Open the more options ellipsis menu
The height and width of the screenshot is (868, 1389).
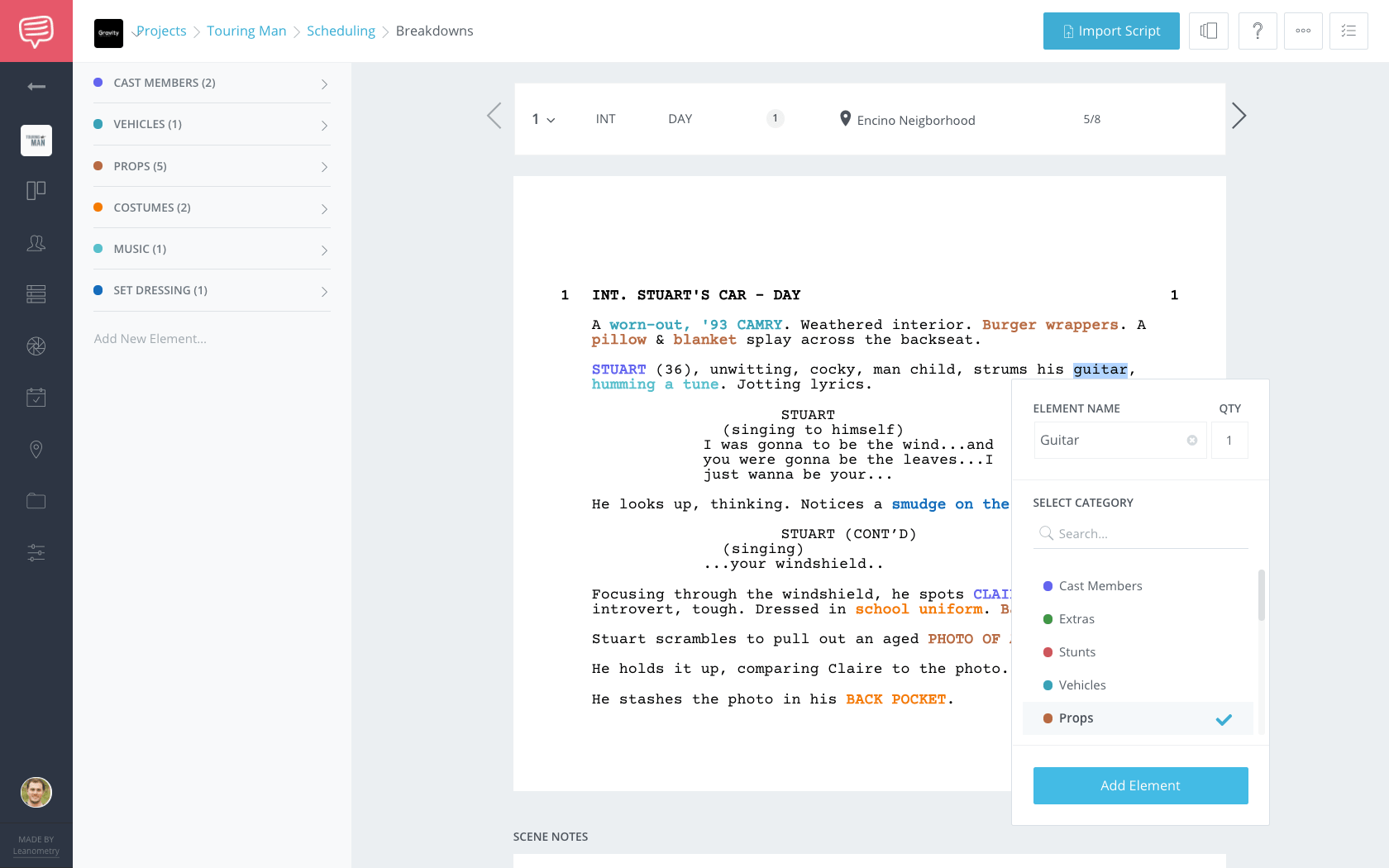1303,31
